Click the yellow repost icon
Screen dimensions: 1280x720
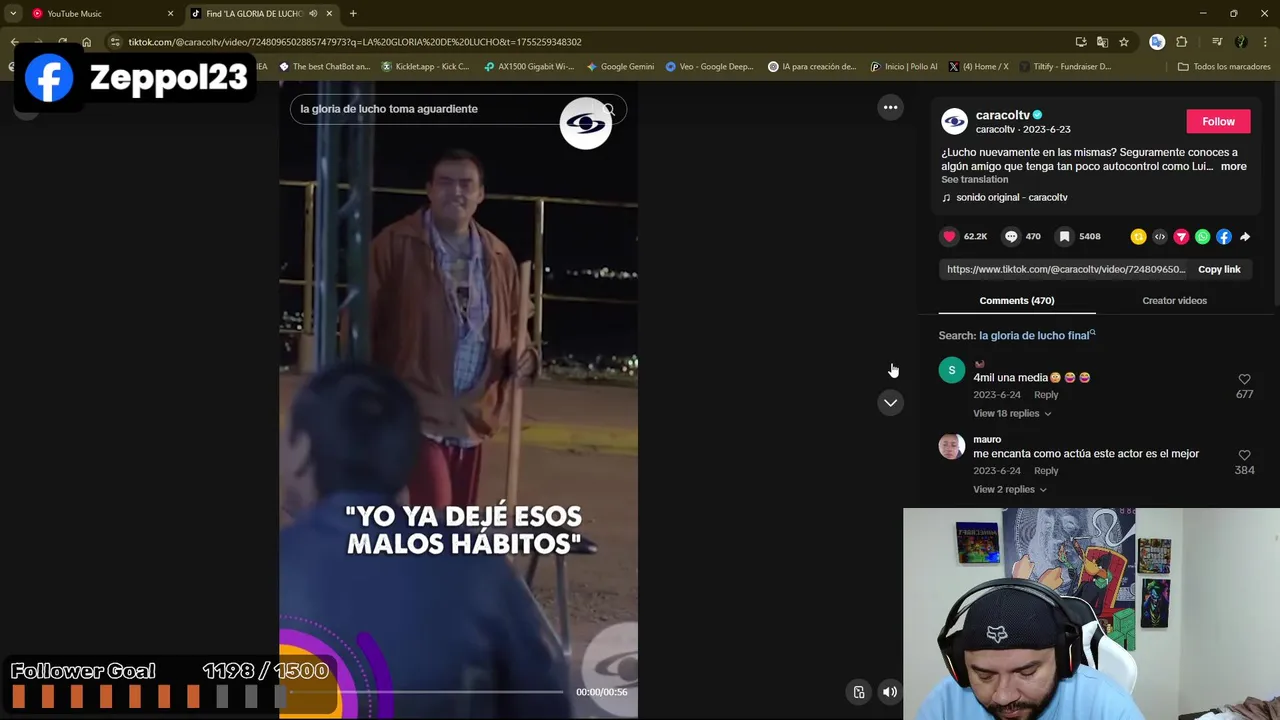(x=1138, y=237)
